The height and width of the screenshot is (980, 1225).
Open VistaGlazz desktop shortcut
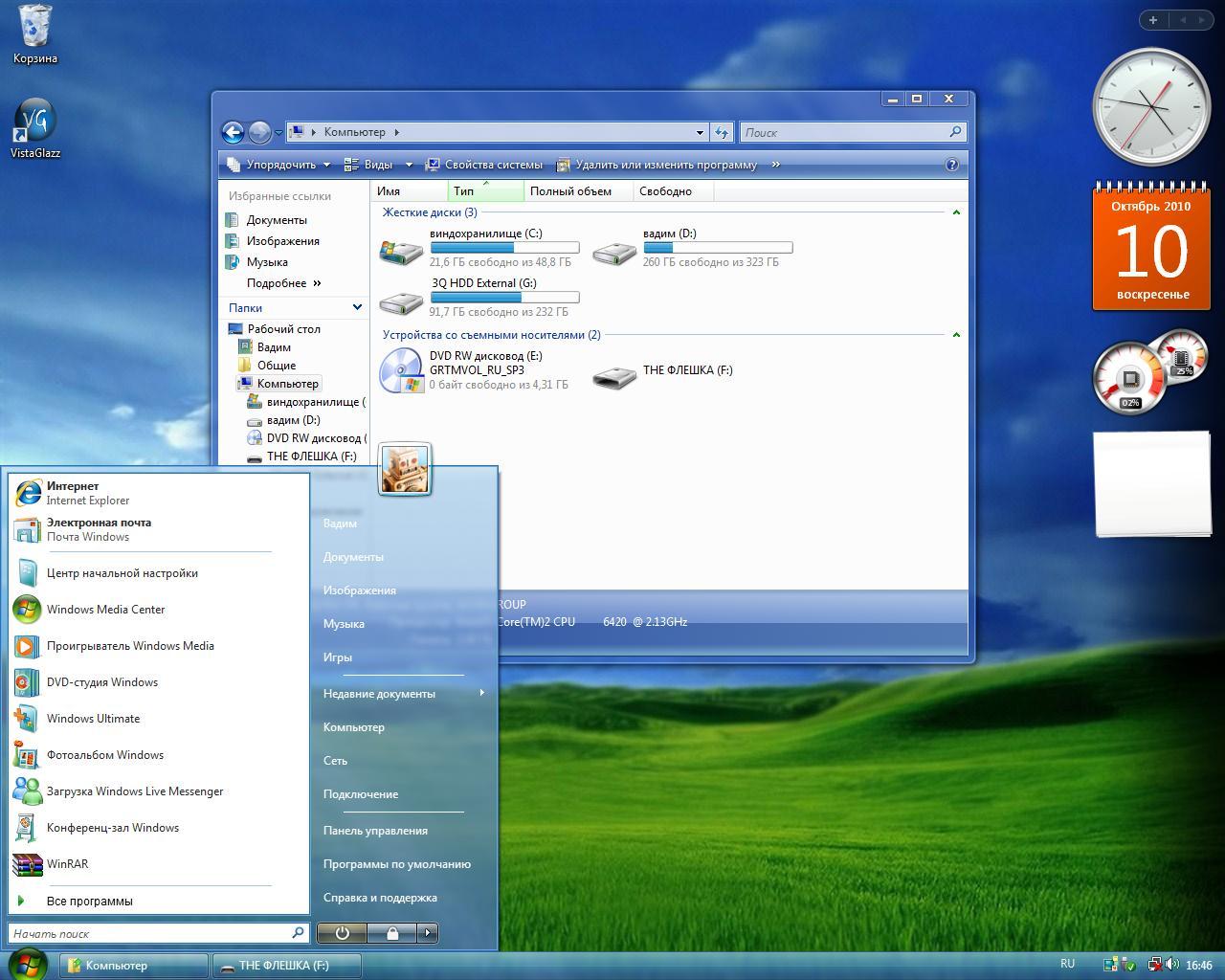[x=34, y=128]
